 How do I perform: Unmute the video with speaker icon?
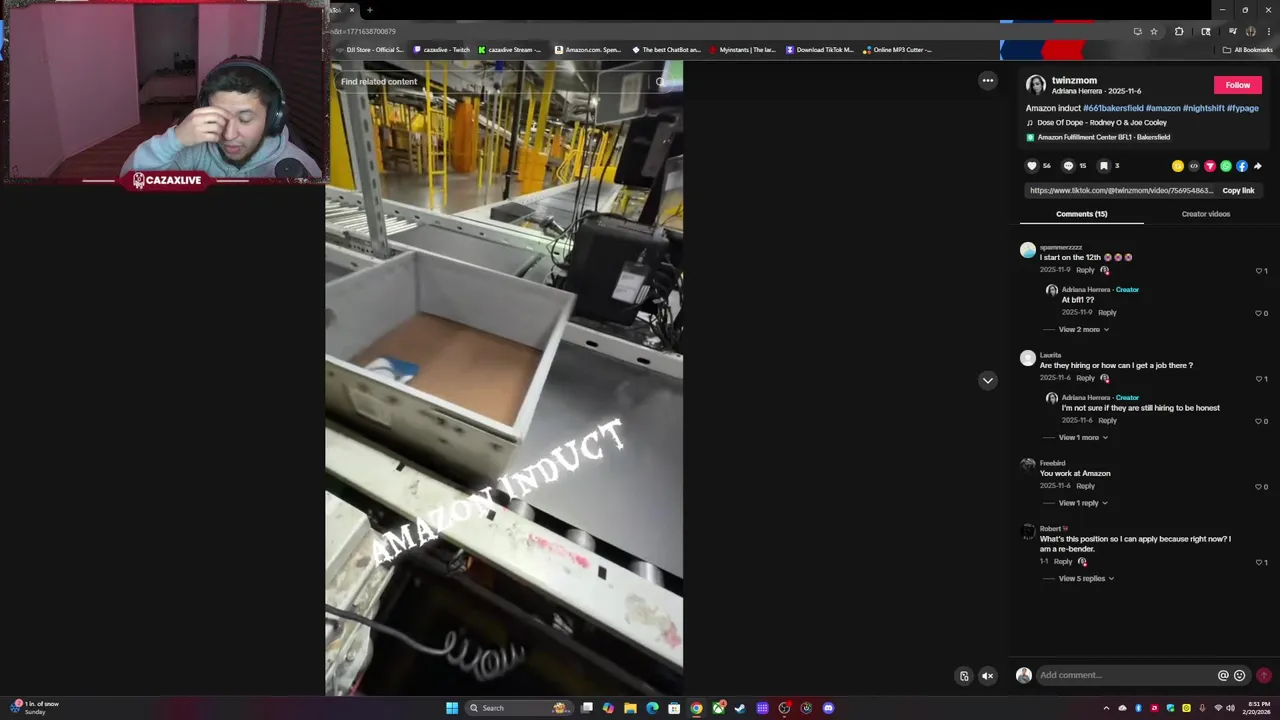(987, 676)
